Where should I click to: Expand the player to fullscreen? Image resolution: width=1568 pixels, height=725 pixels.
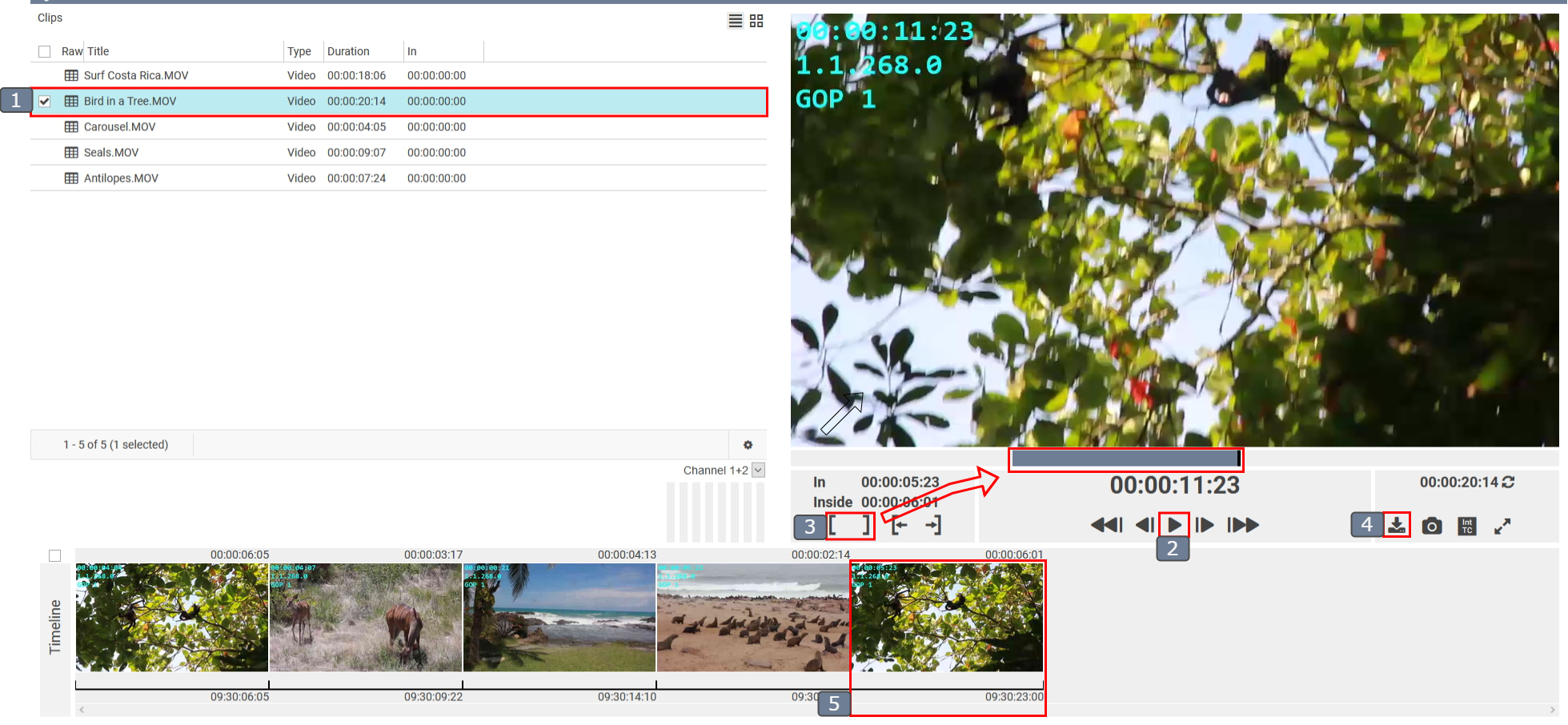coord(1502,526)
